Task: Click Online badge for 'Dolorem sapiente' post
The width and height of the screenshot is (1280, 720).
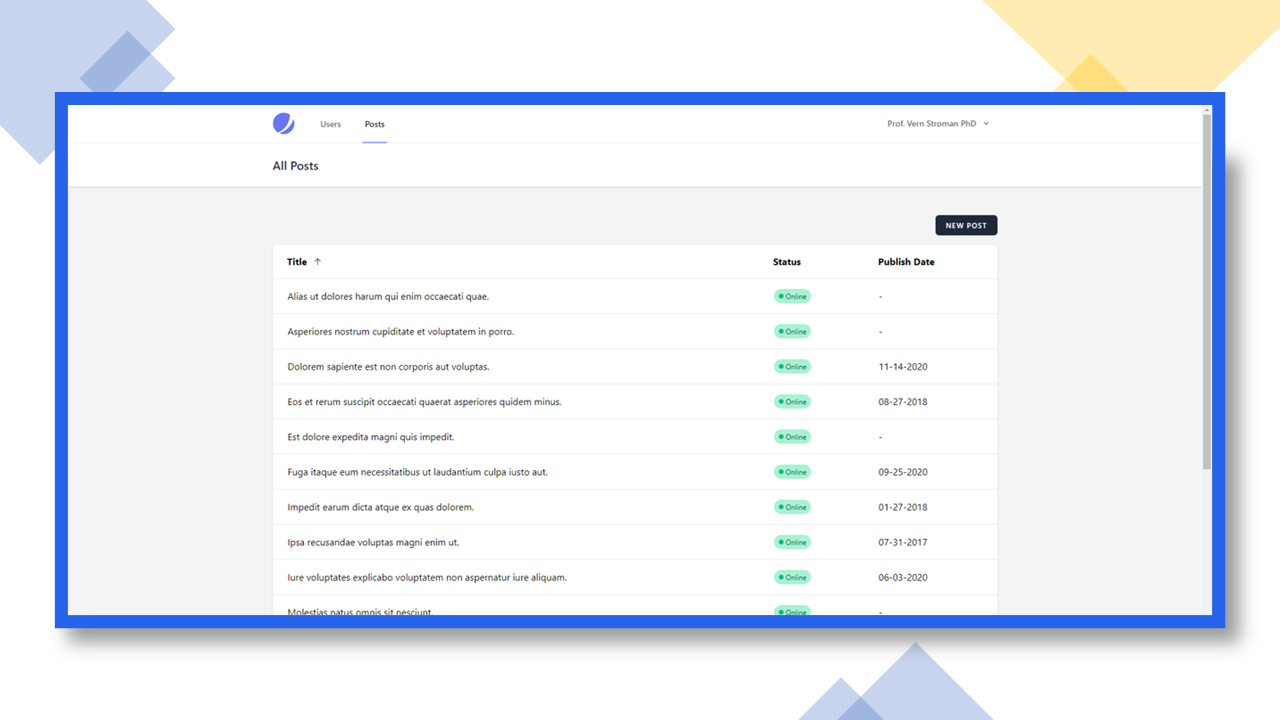Action: 792,367
